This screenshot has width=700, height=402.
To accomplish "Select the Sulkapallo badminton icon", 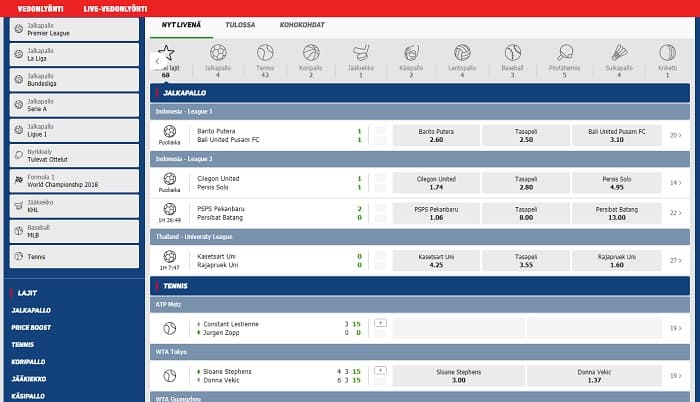I will 619,53.
